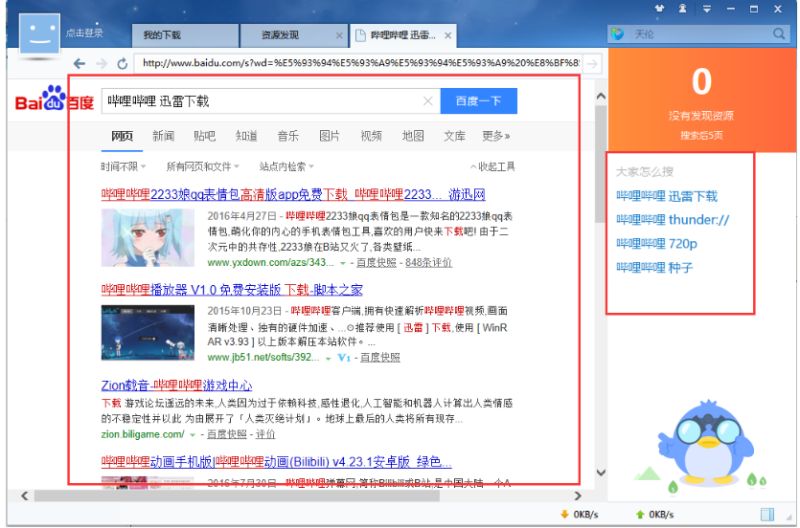
Task: Open the 所有网页和文件 filter dropdown
Action: 203,166
